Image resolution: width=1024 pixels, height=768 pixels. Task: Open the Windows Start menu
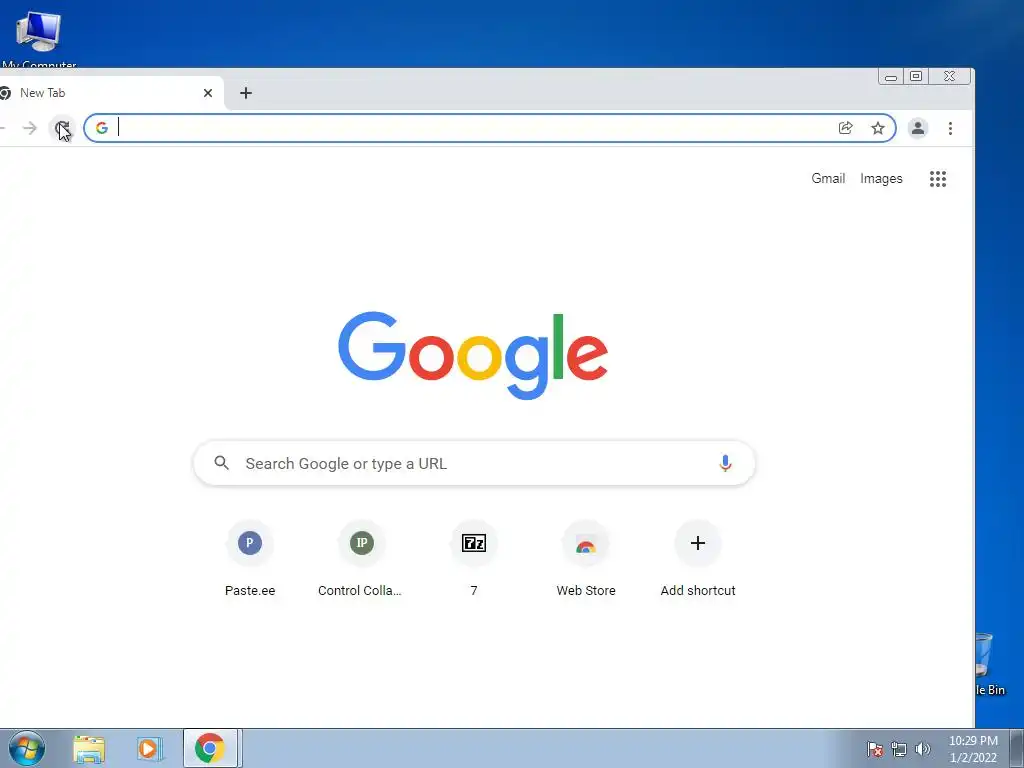click(27, 748)
